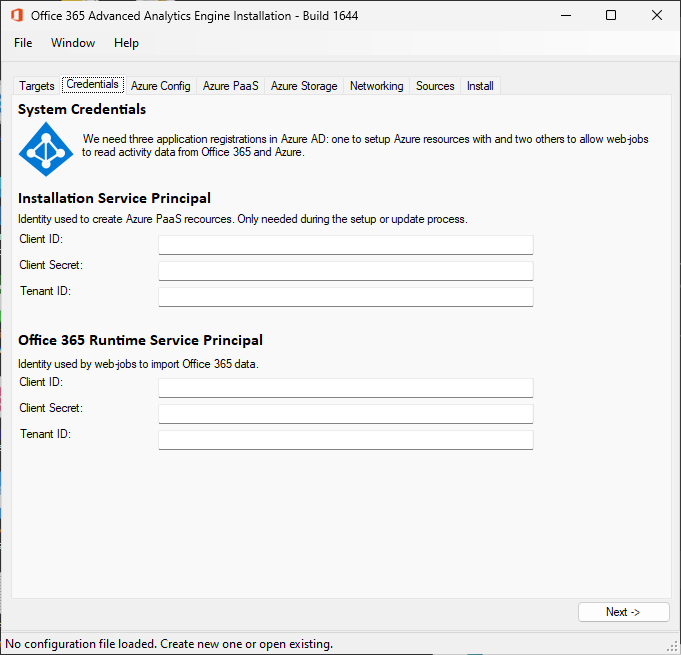Click the 'System Credentials' heading
681x655 pixels.
click(82, 109)
